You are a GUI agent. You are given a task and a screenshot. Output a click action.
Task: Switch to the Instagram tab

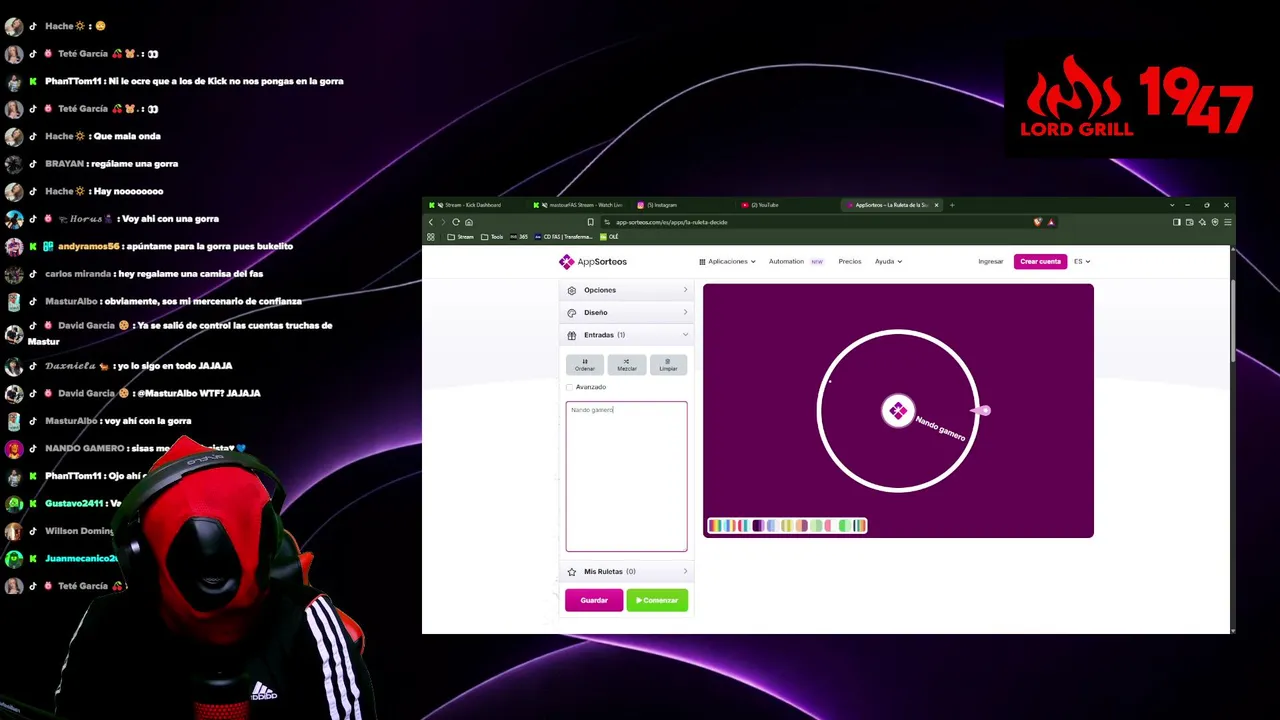(x=684, y=205)
